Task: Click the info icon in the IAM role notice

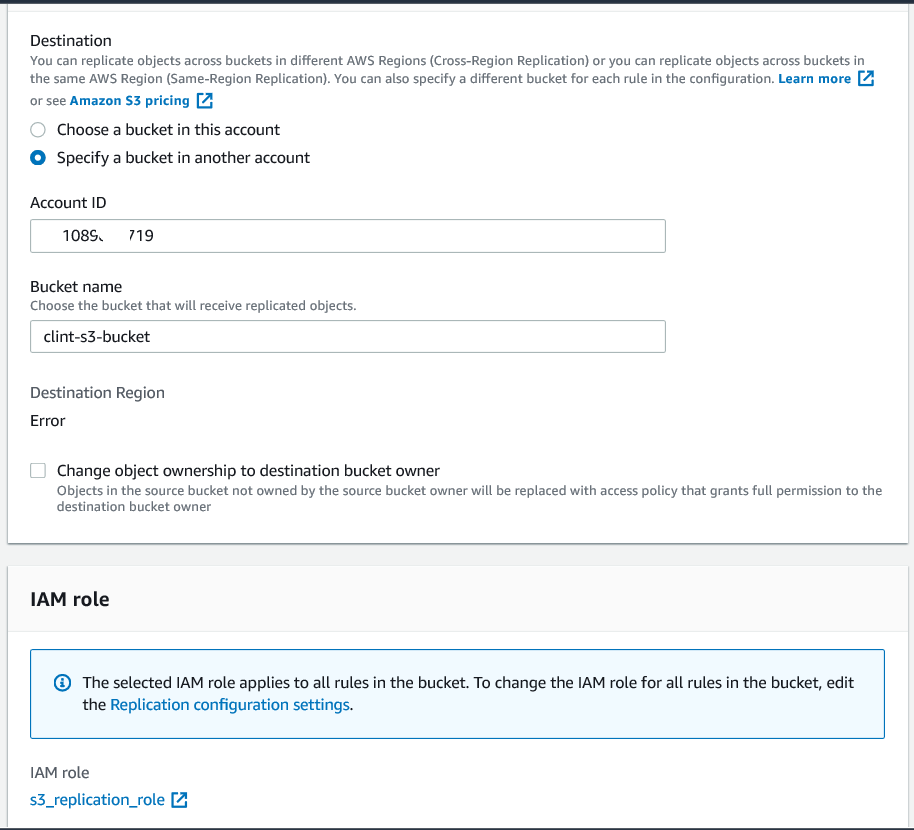Action: [62, 683]
